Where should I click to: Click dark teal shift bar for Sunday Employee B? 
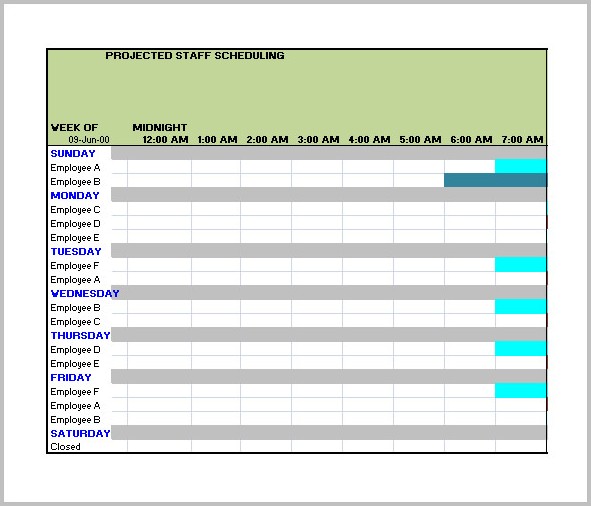495,180
